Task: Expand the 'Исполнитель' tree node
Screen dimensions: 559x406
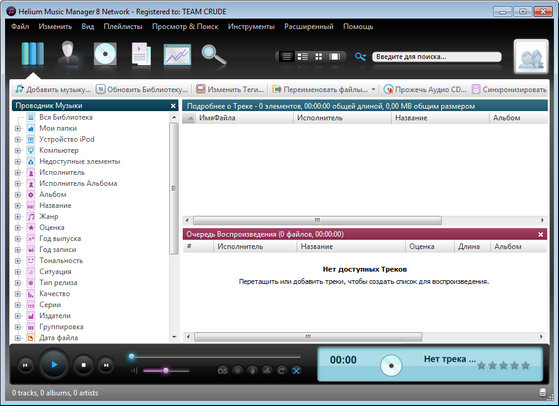Action: (x=17, y=173)
